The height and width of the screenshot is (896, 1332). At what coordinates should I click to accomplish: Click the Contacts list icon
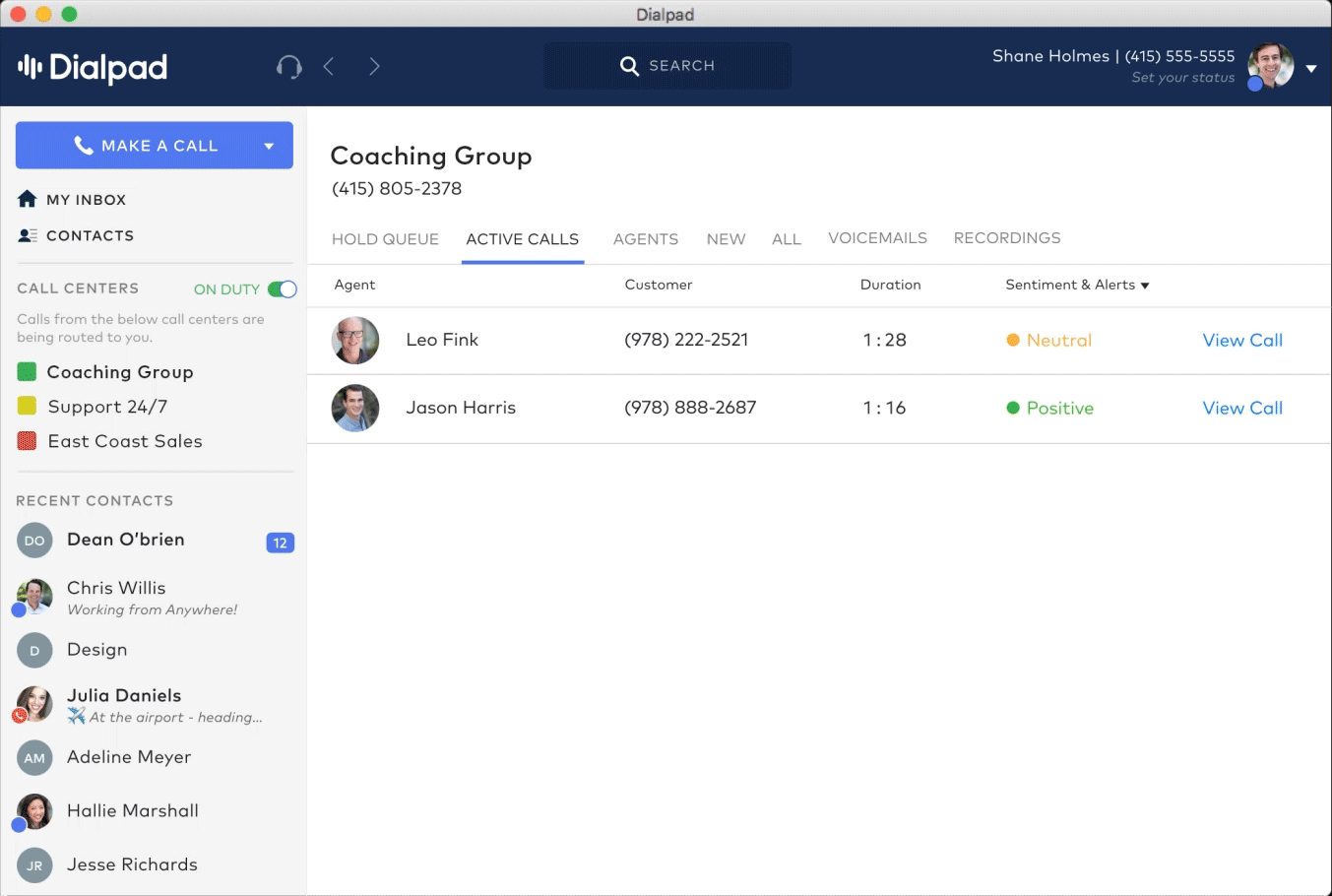point(28,235)
